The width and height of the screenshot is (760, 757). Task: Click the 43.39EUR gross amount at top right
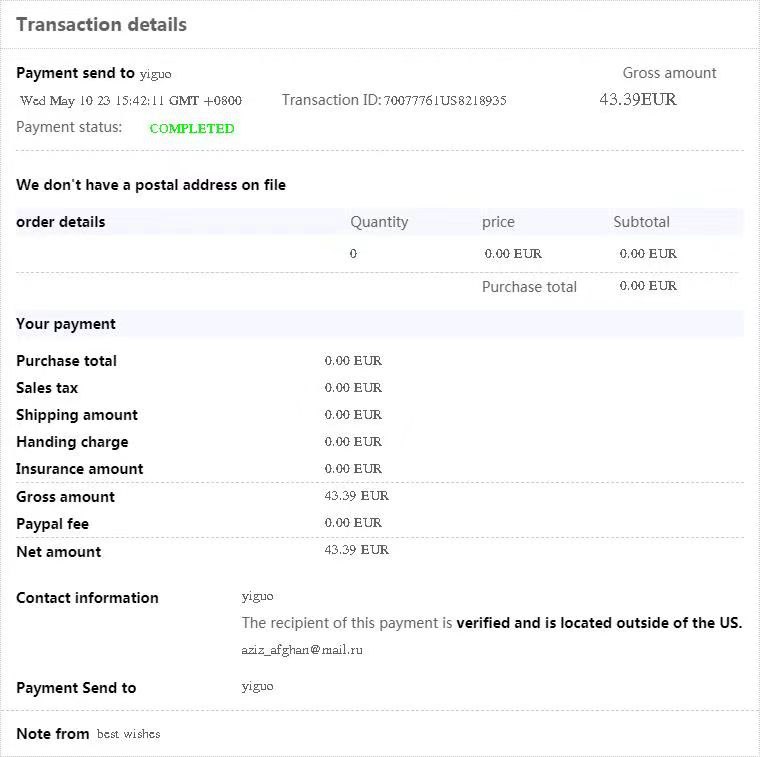(x=638, y=100)
